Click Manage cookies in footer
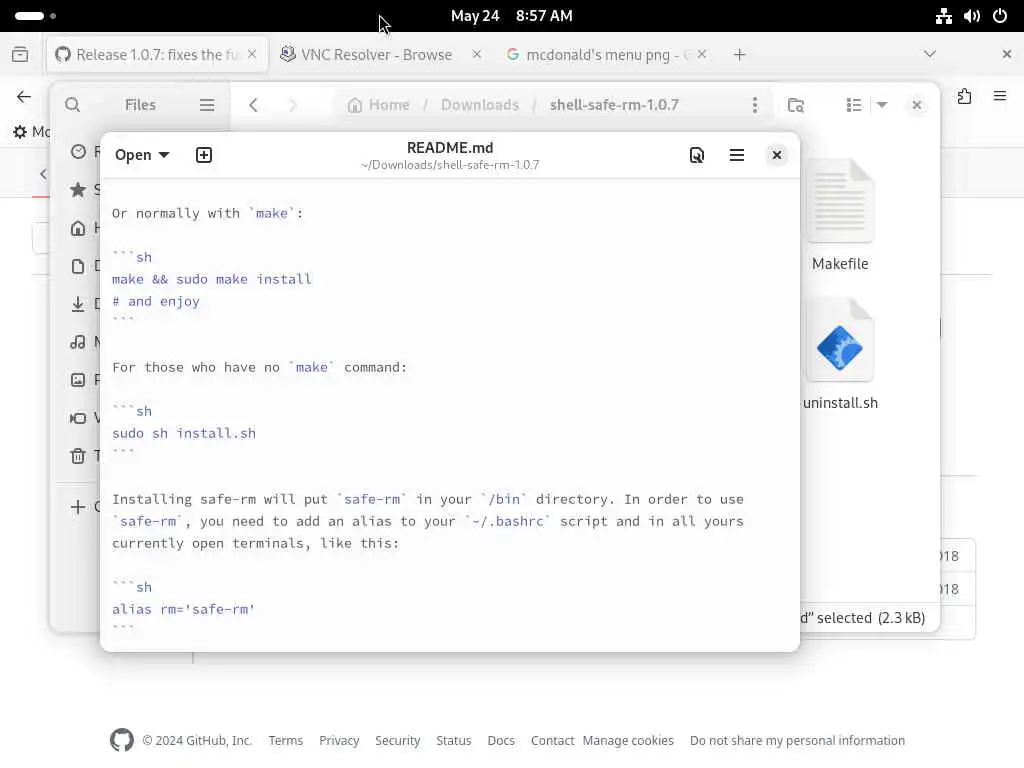This screenshot has height=768, width=1024. 628,741
